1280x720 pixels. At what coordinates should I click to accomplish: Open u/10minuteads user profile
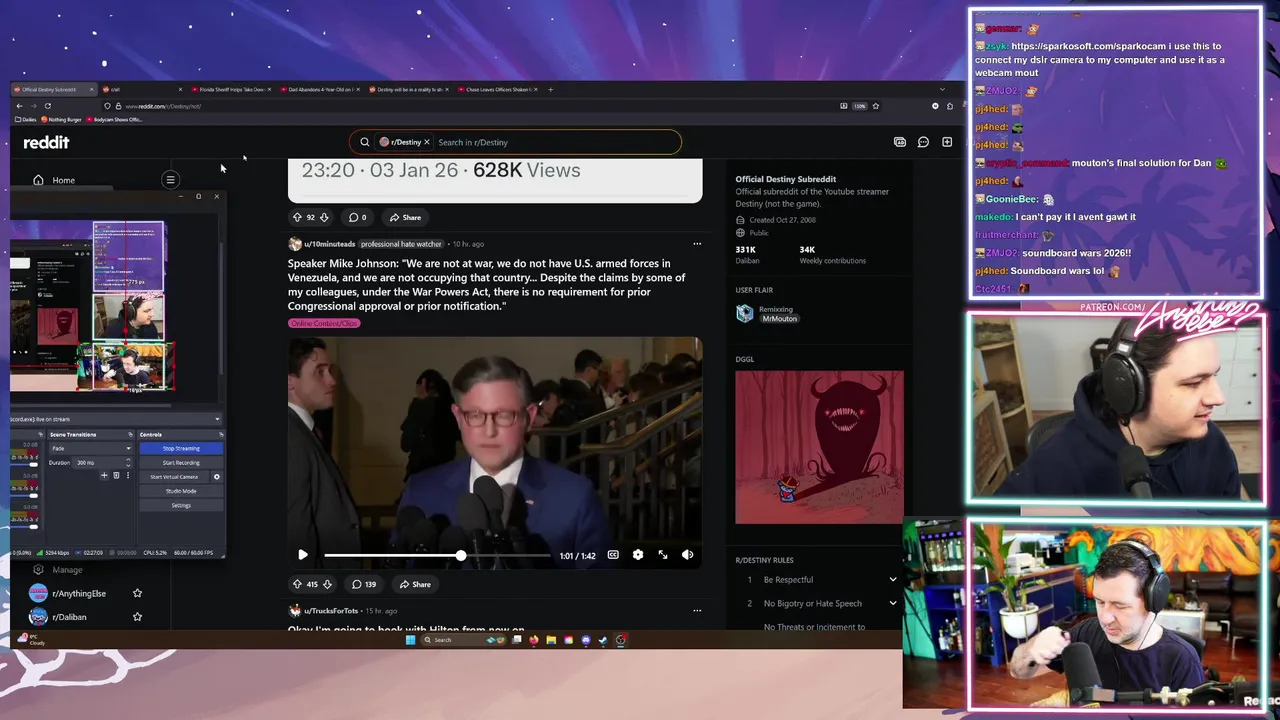(x=329, y=244)
